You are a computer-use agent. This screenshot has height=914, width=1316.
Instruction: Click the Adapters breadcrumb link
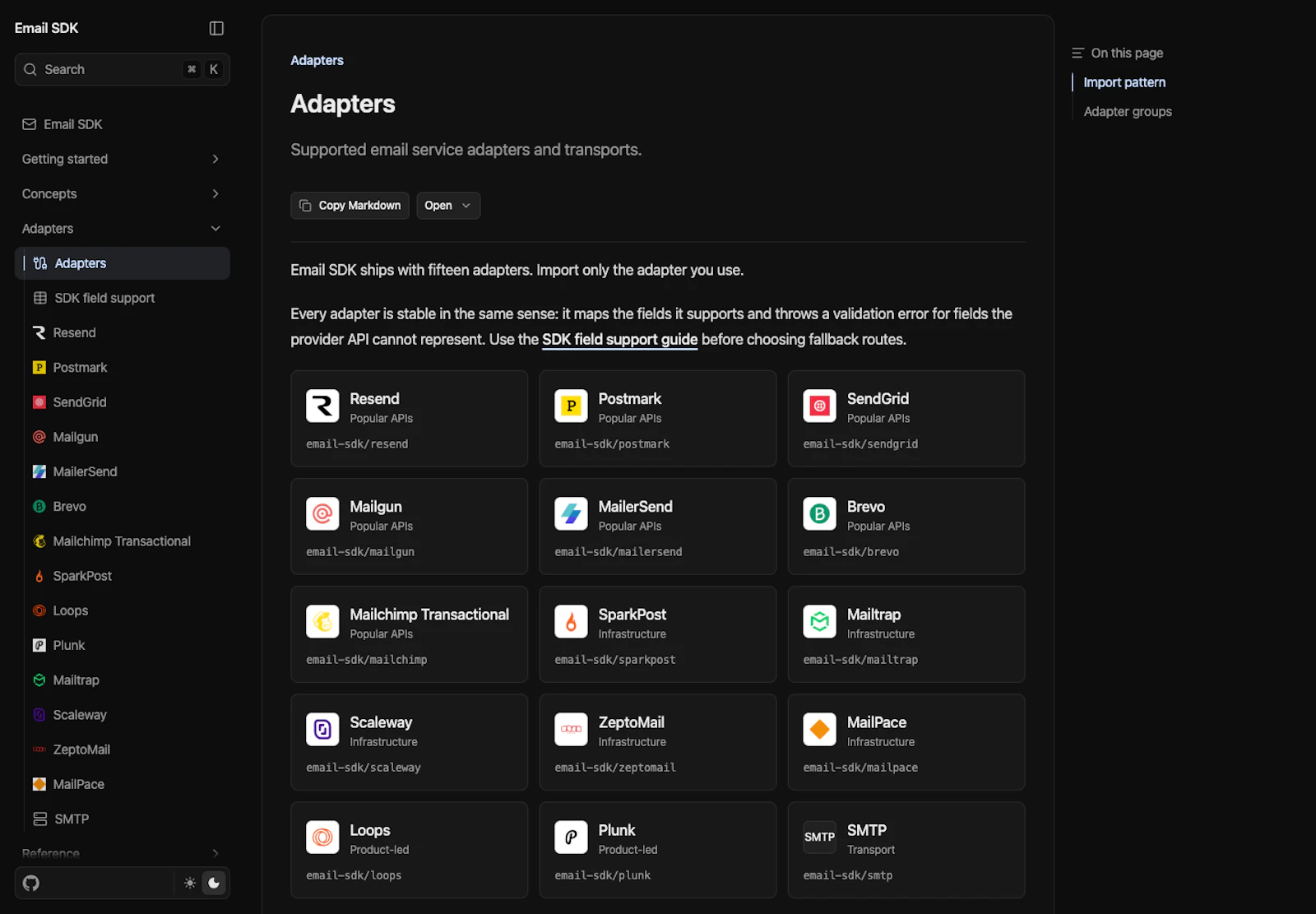[x=317, y=60]
